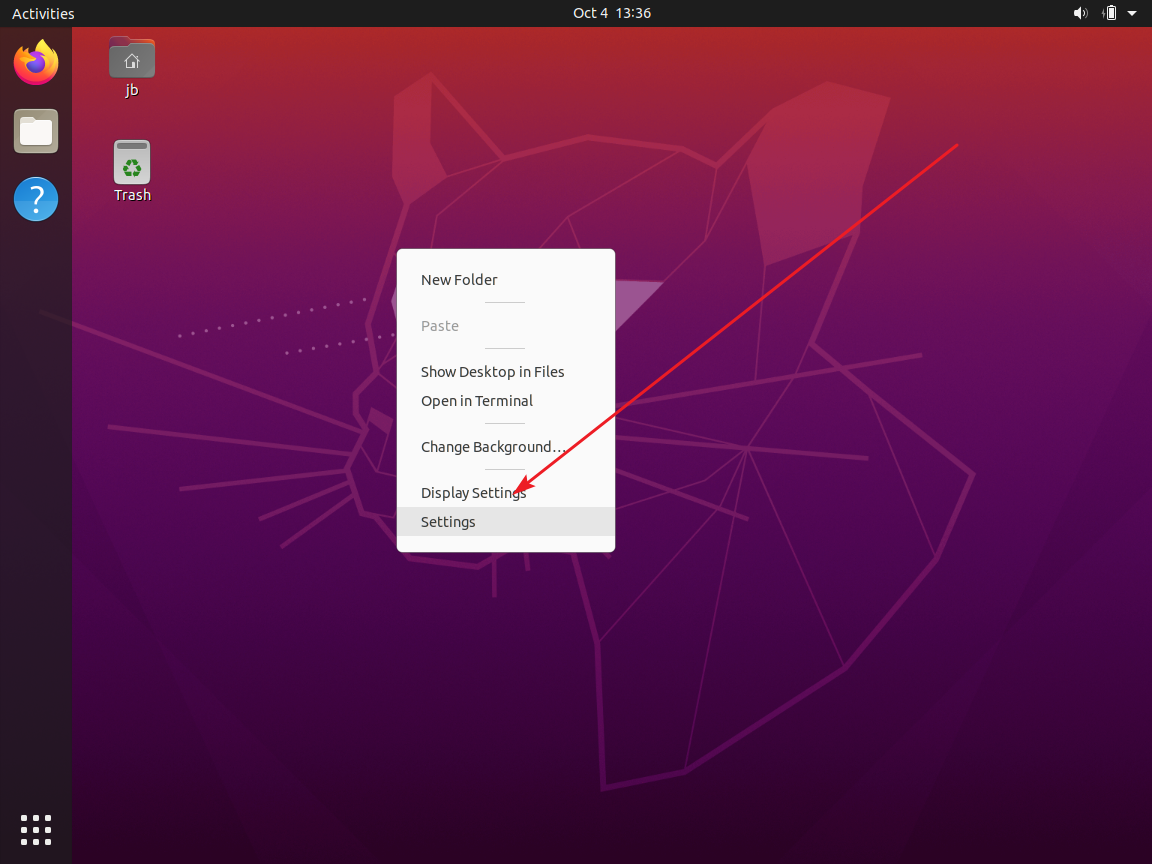Open Display Settings from context menu
The width and height of the screenshot is (1152, 864).
(x=505, y=493)
